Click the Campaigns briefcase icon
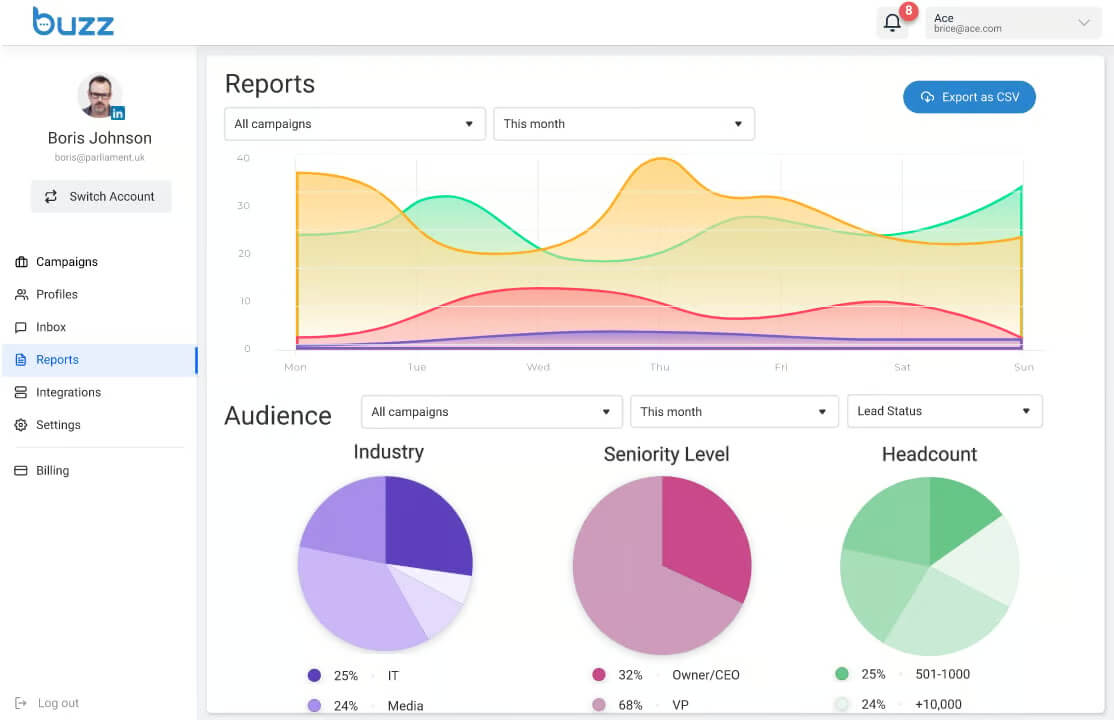Screen dimensions: 1114x720 21,262
